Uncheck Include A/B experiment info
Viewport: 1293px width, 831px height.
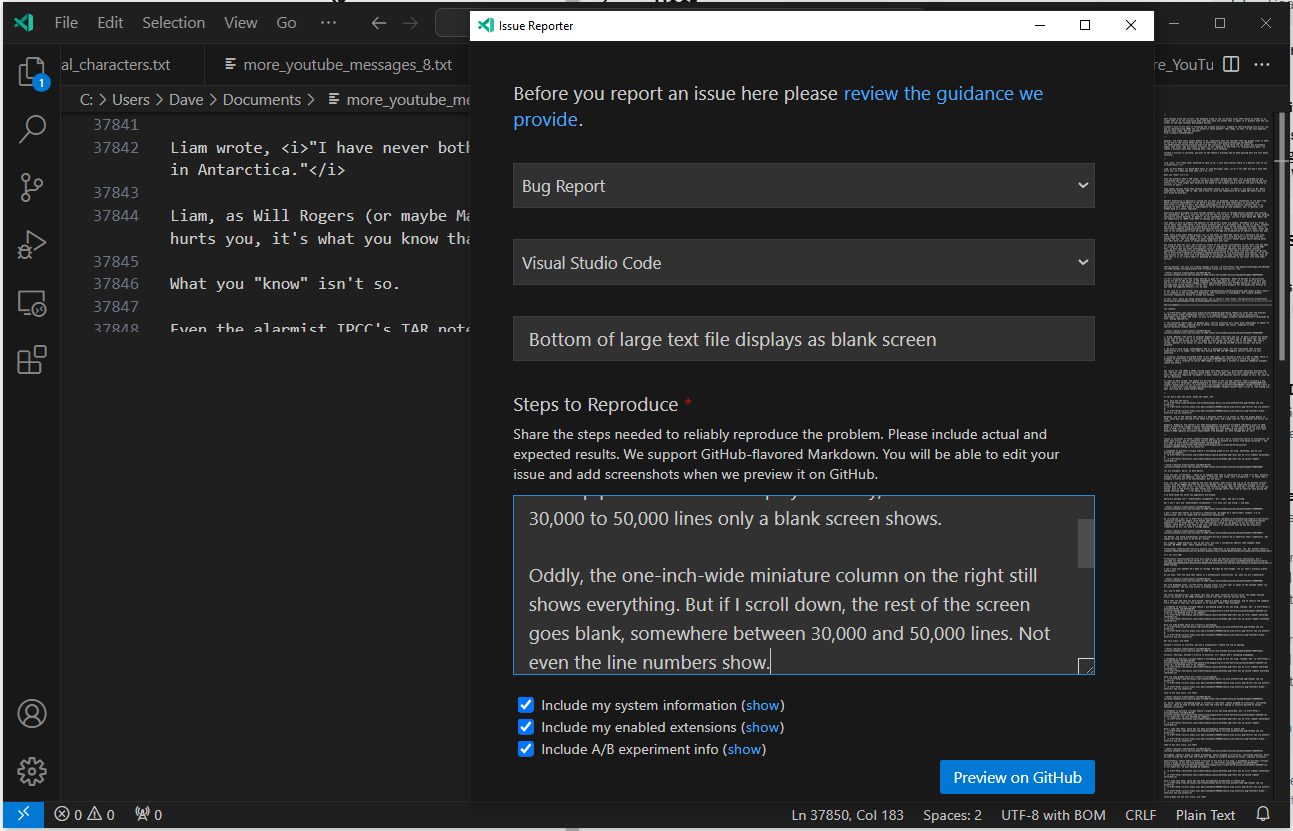pos(526,749)
